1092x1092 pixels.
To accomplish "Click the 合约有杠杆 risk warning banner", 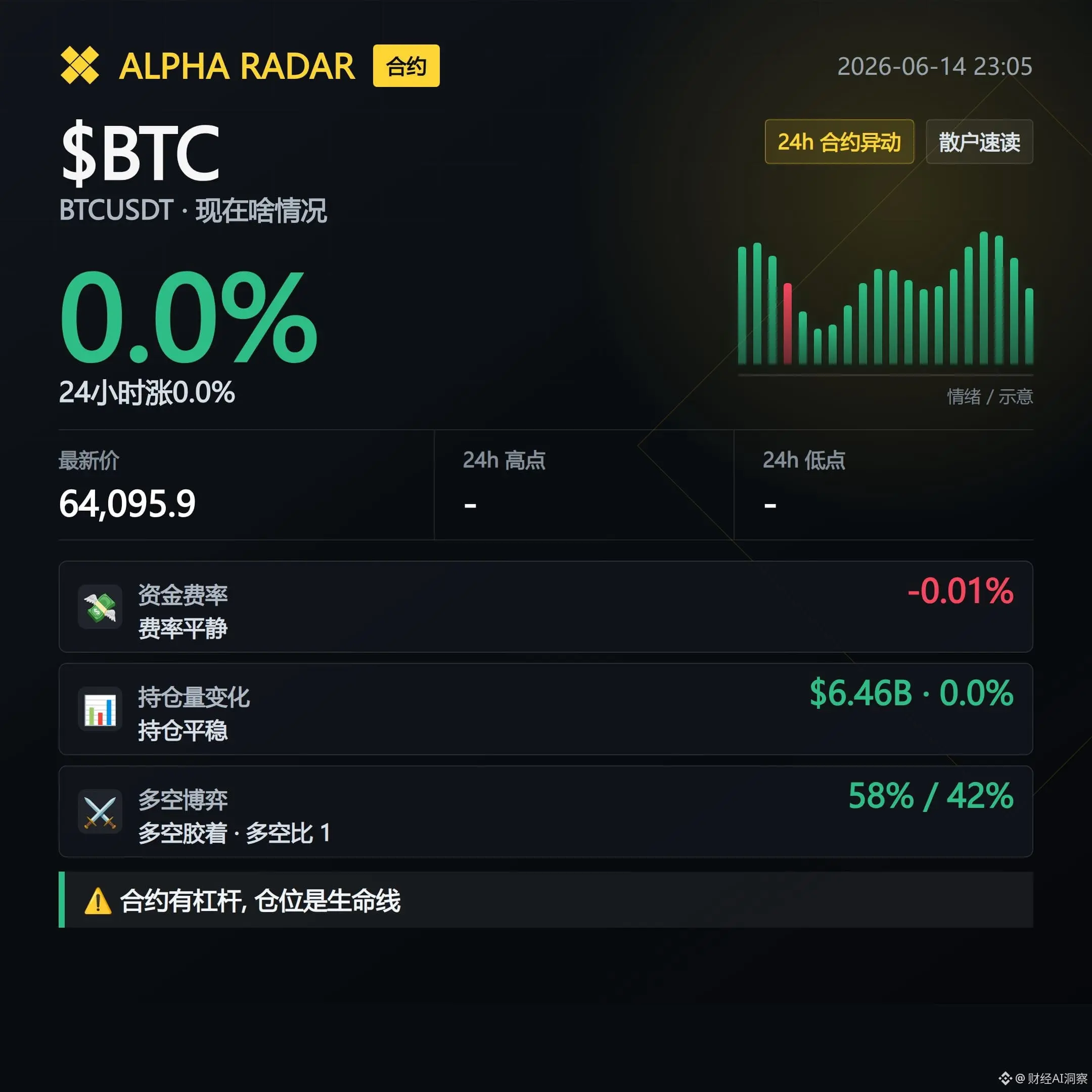I will pyautogui.click(x=546, y=900).
